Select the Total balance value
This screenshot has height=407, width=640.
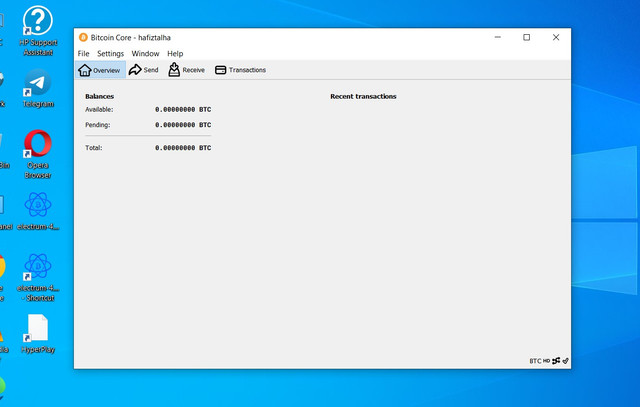pos(183,148)
